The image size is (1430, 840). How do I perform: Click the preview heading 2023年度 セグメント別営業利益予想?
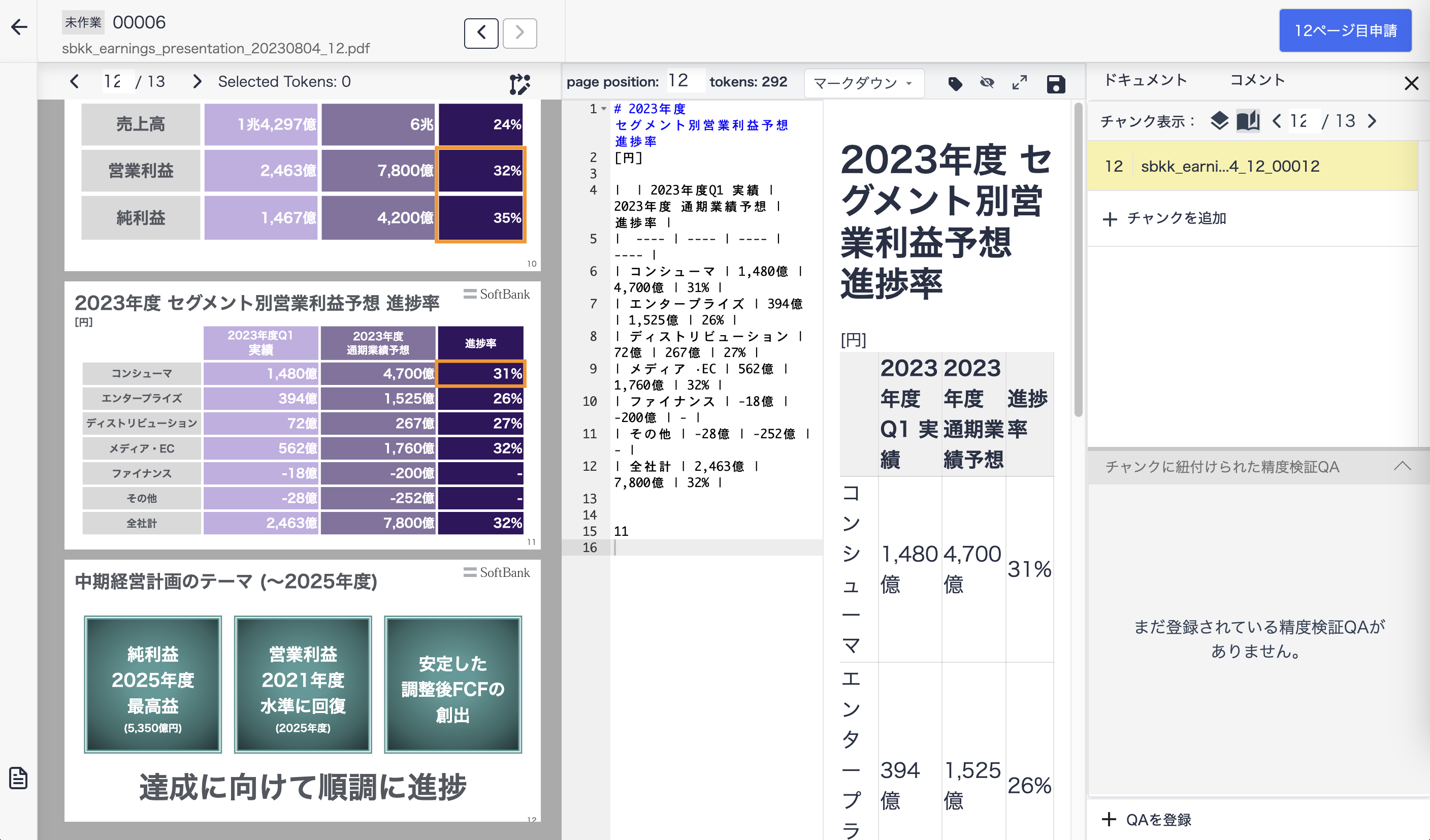point(946,221)
